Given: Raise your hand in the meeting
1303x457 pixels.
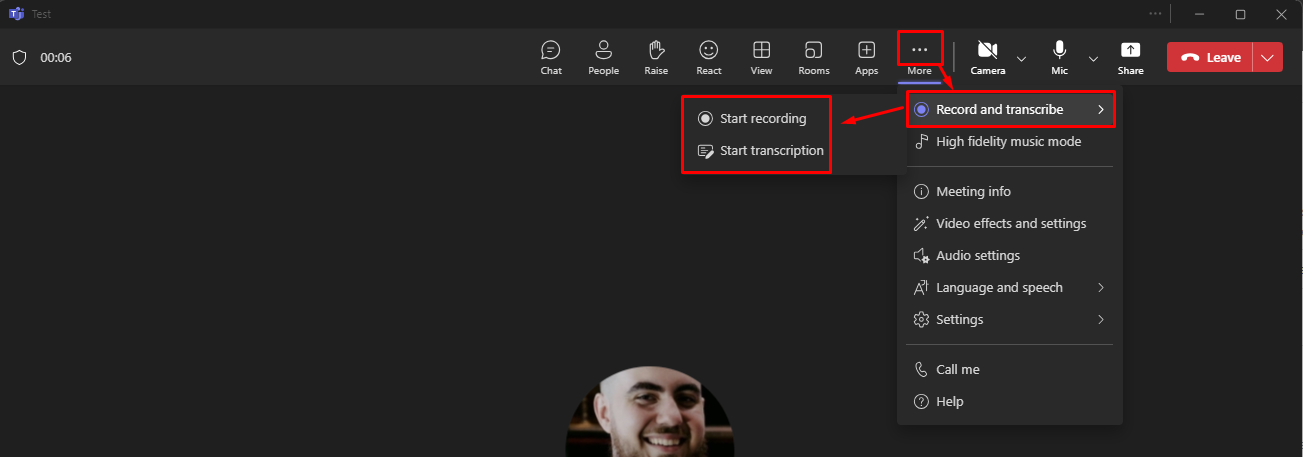Looking at the screenshot, I should click(656, 57).
